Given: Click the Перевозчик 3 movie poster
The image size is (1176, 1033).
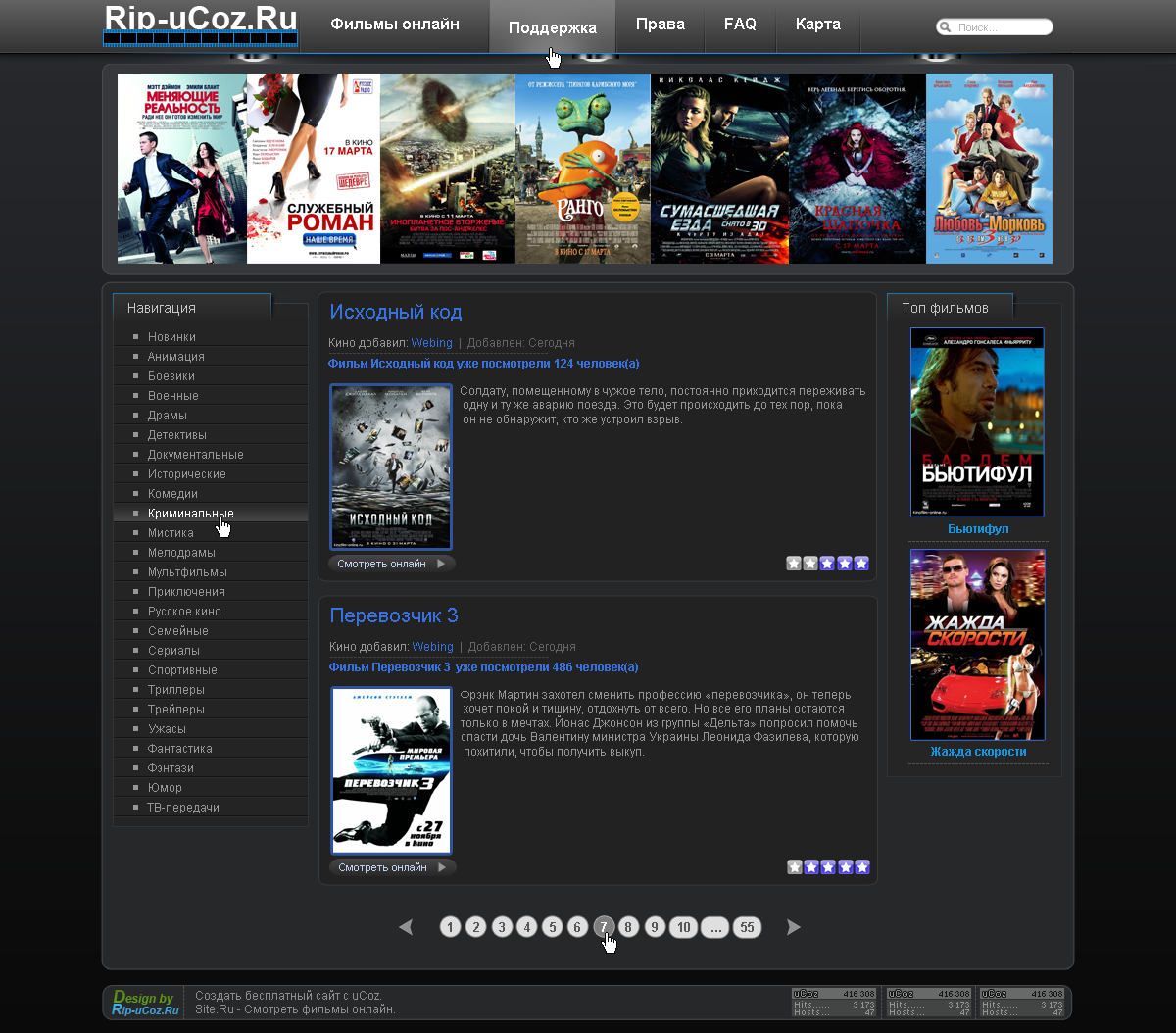Looking at the screenshot, I should pyautogui.click(x=392, y=770).
